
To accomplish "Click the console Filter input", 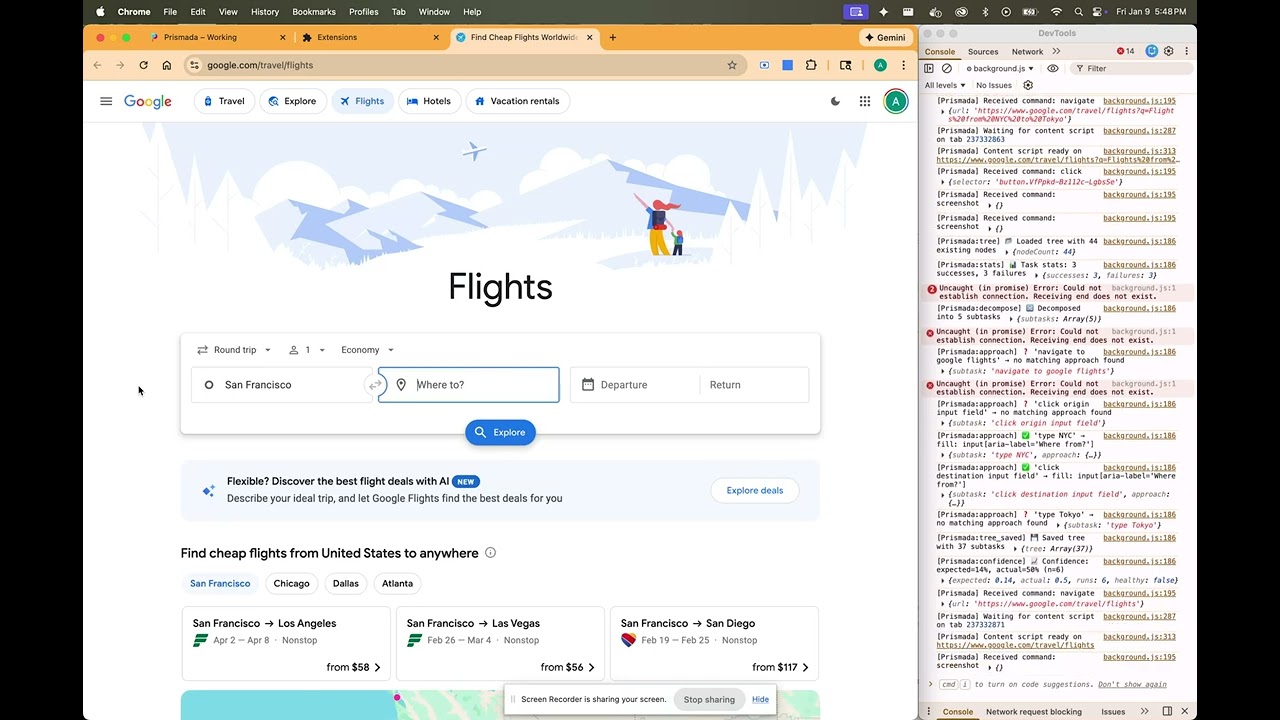I will coord(1132,68).
